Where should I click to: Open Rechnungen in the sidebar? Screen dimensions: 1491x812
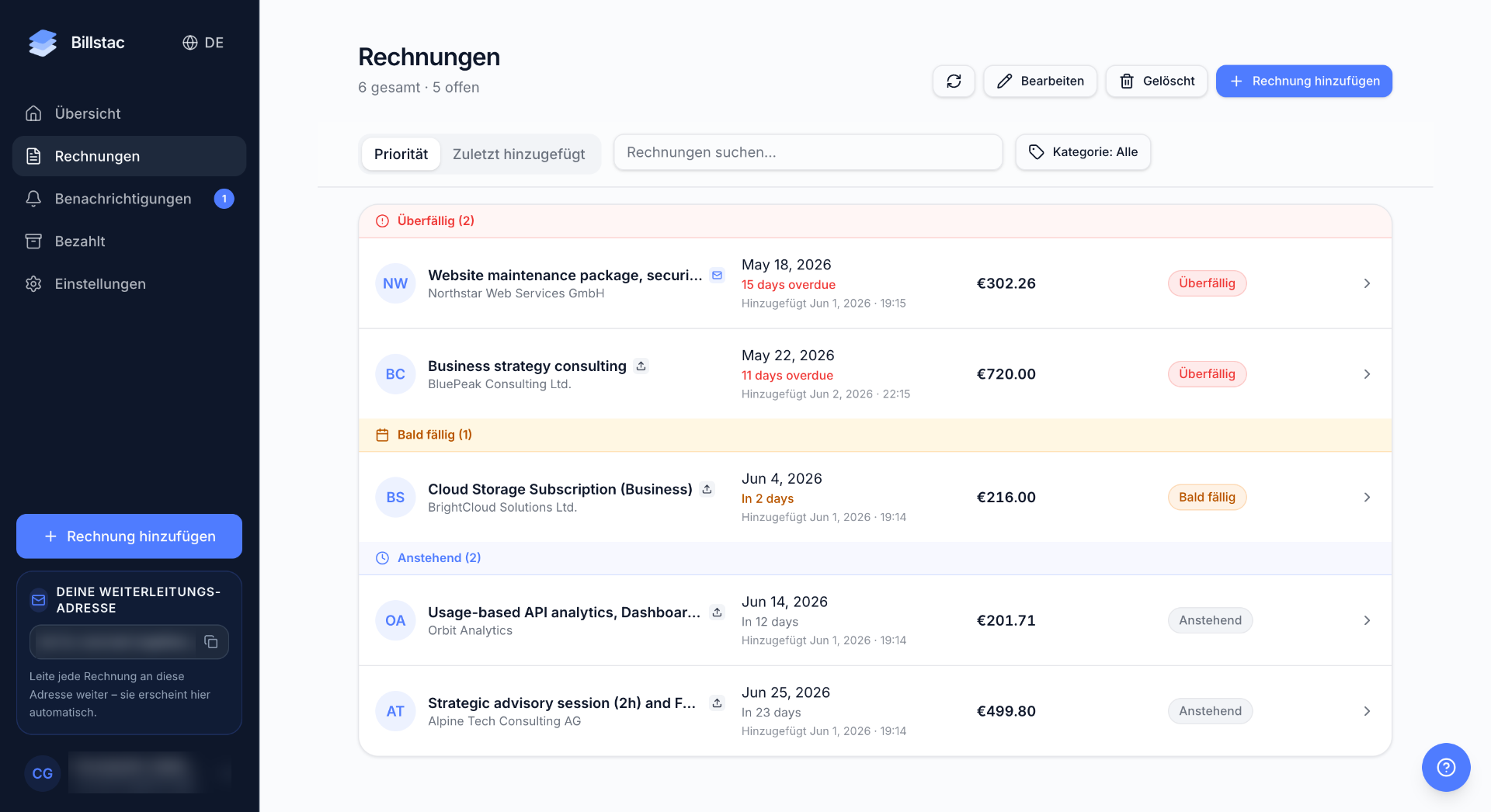[129, 156]
